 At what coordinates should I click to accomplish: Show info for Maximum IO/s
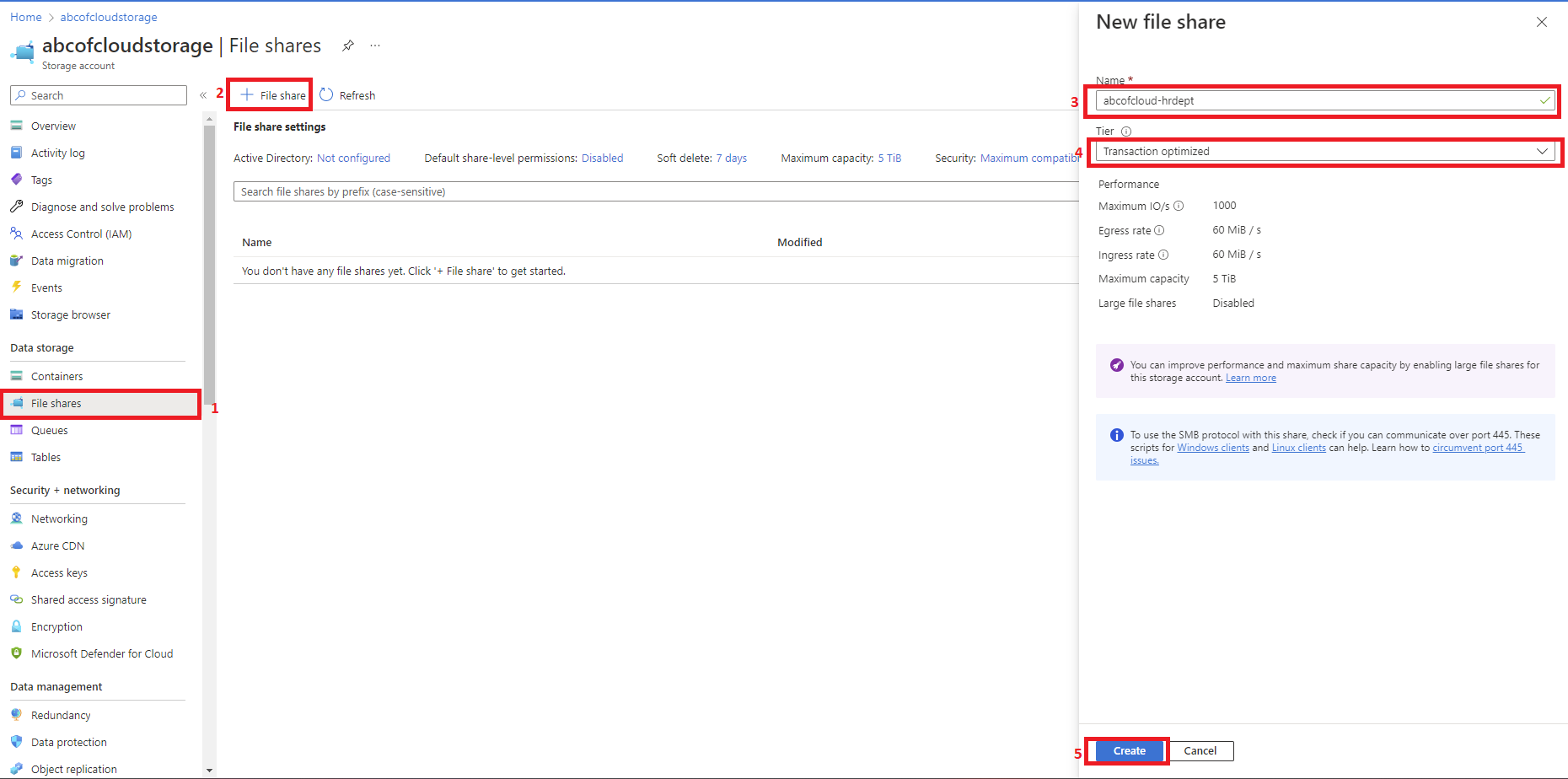1179,206
